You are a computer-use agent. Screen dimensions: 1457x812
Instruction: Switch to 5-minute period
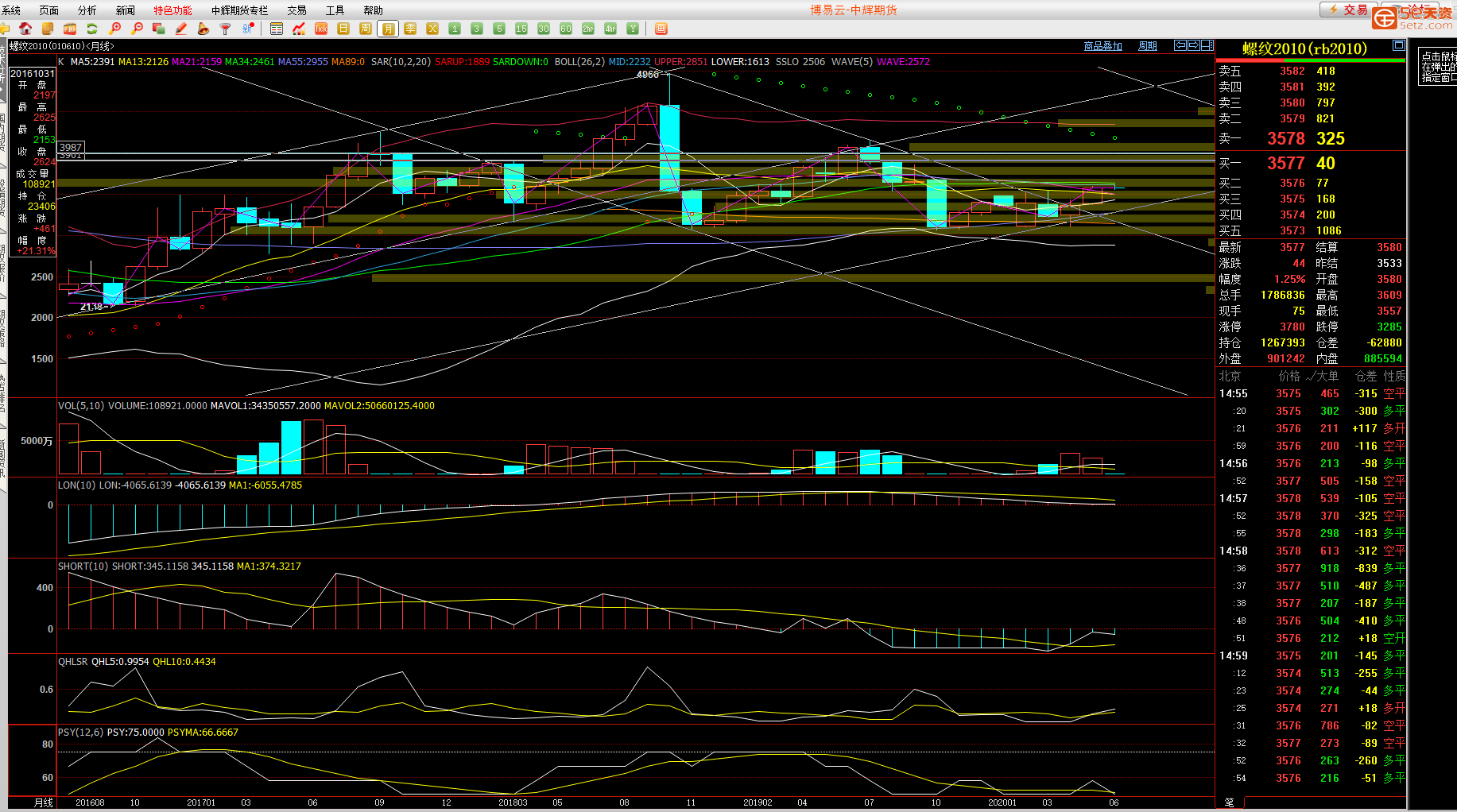tap(499, 29)
